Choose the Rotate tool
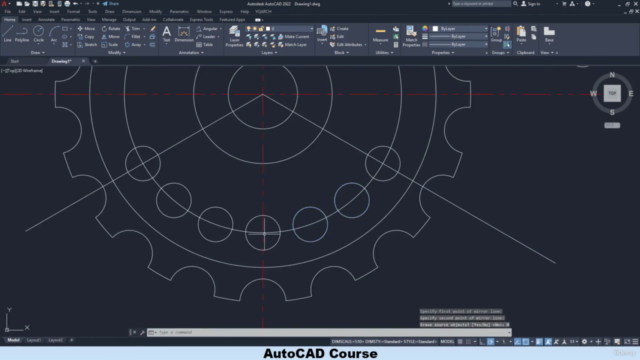640x360 pixels. tap(111, 29)
